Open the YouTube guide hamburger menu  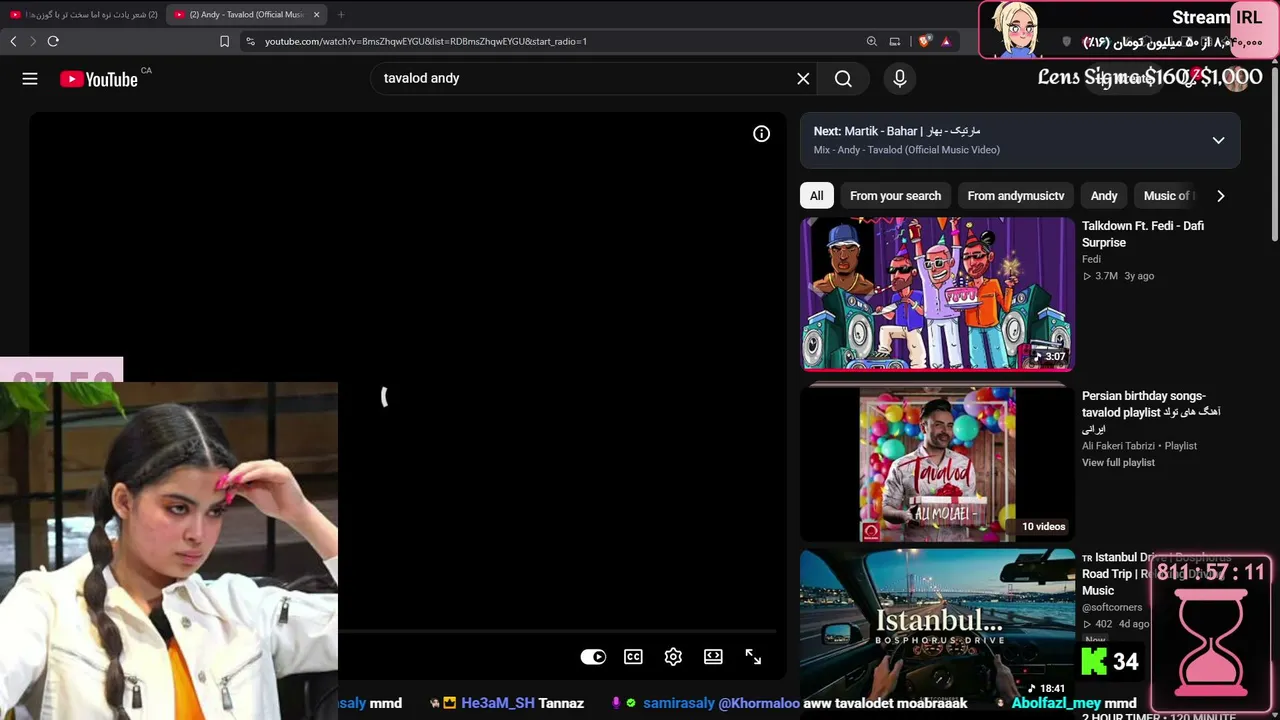tap(30, 79)
